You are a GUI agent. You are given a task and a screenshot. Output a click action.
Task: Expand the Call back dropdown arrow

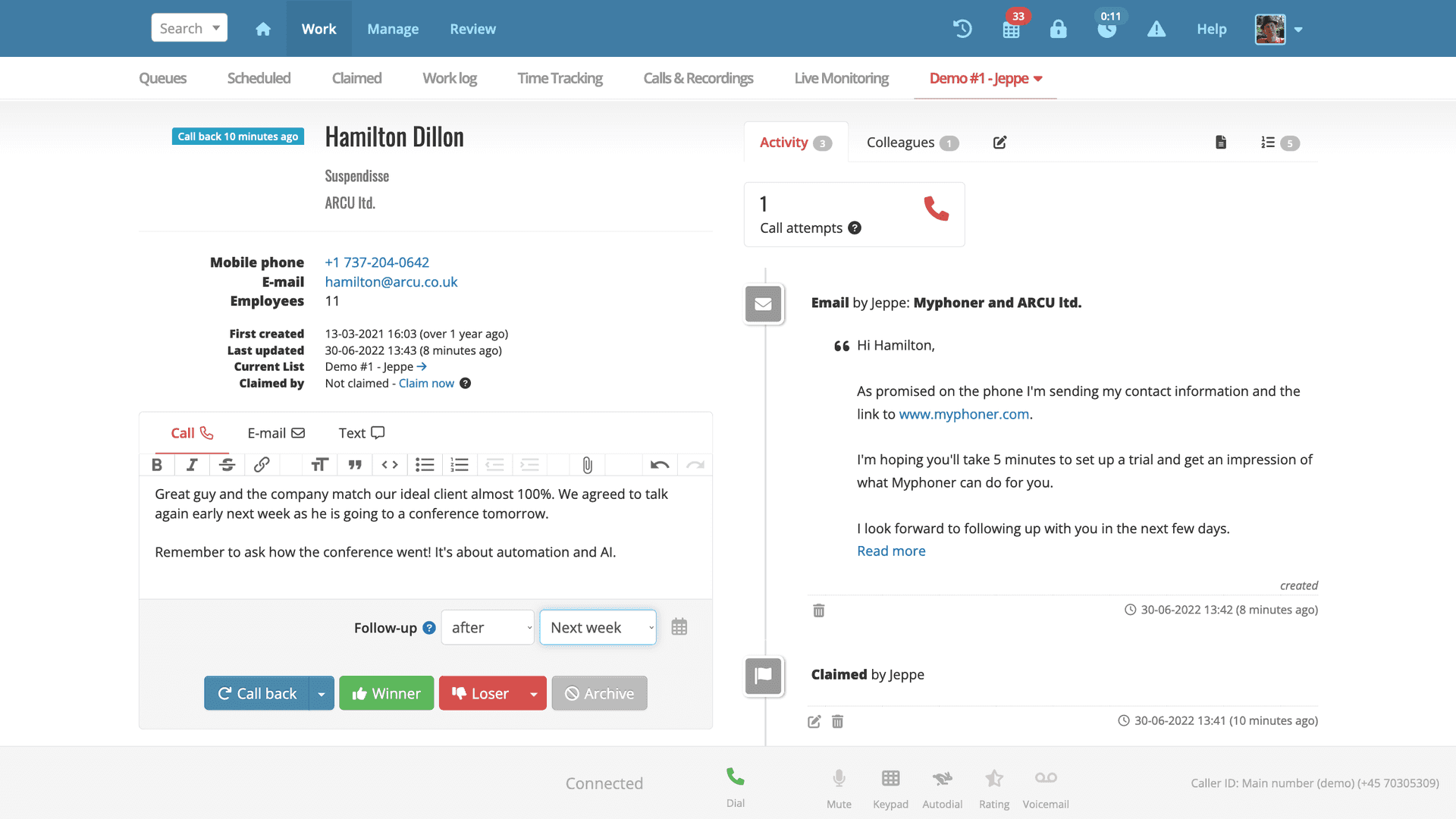click(x=322, y=693)
